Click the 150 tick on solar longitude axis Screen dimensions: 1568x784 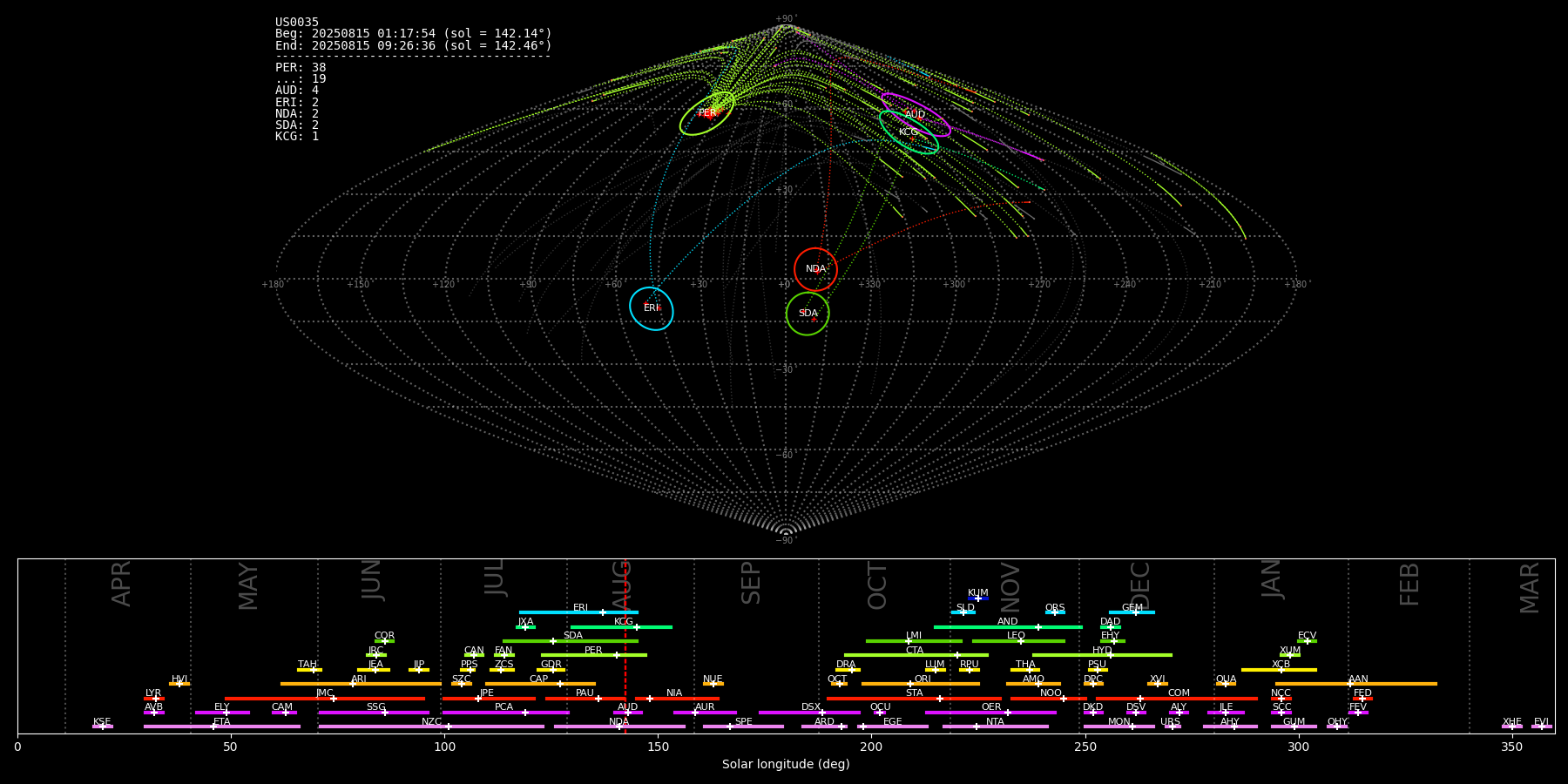[658, 747]
